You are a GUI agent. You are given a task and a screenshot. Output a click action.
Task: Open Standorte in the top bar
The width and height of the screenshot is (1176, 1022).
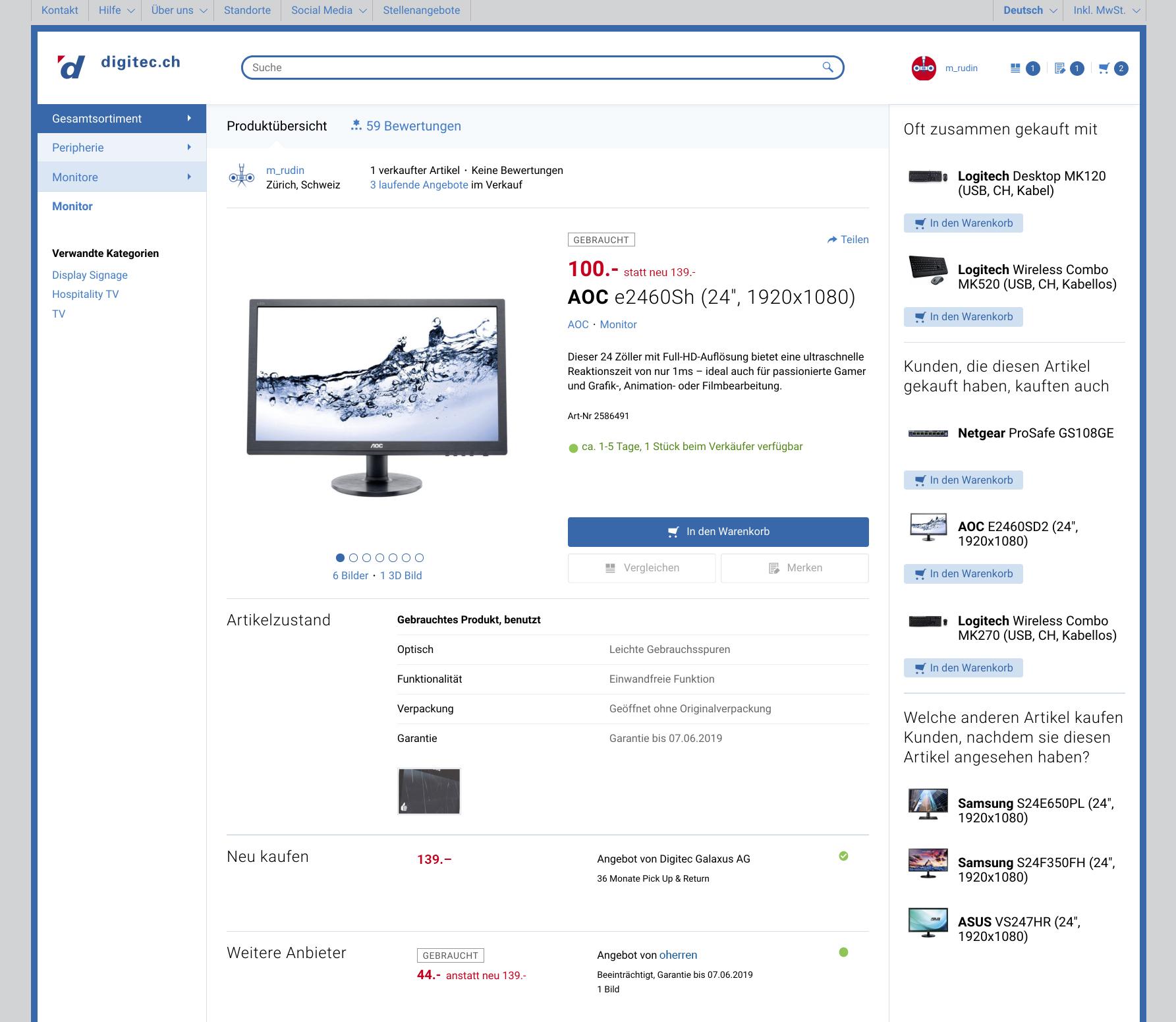[x=247, y=11]
